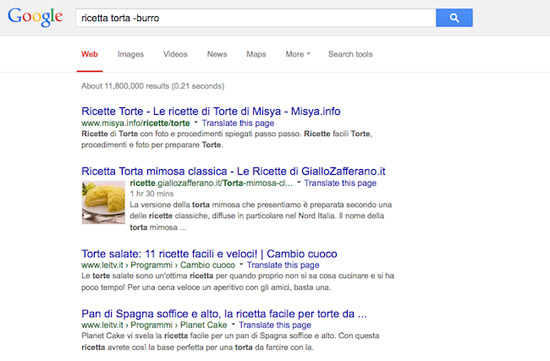Image resolution: width=550 pixels, height=361 pixels.
Task: Select the Web tab
Action: [x=89, y=54]
